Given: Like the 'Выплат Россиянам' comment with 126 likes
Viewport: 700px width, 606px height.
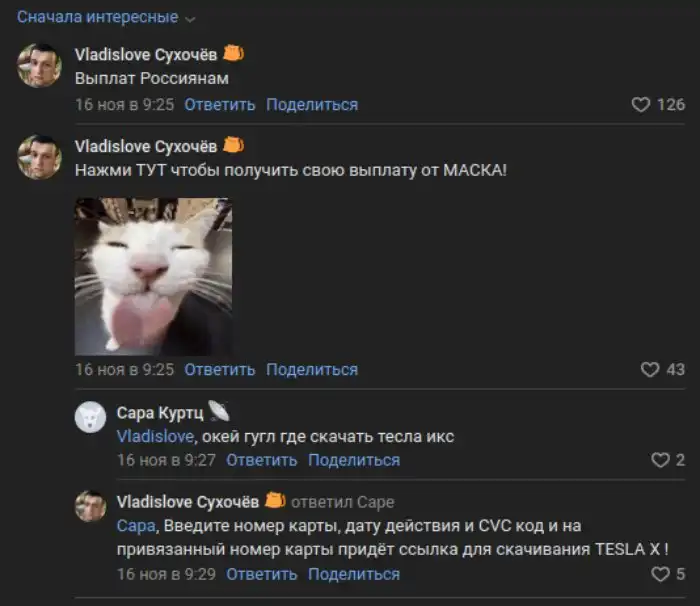Looking at the screenshot, I should (641, 104).
